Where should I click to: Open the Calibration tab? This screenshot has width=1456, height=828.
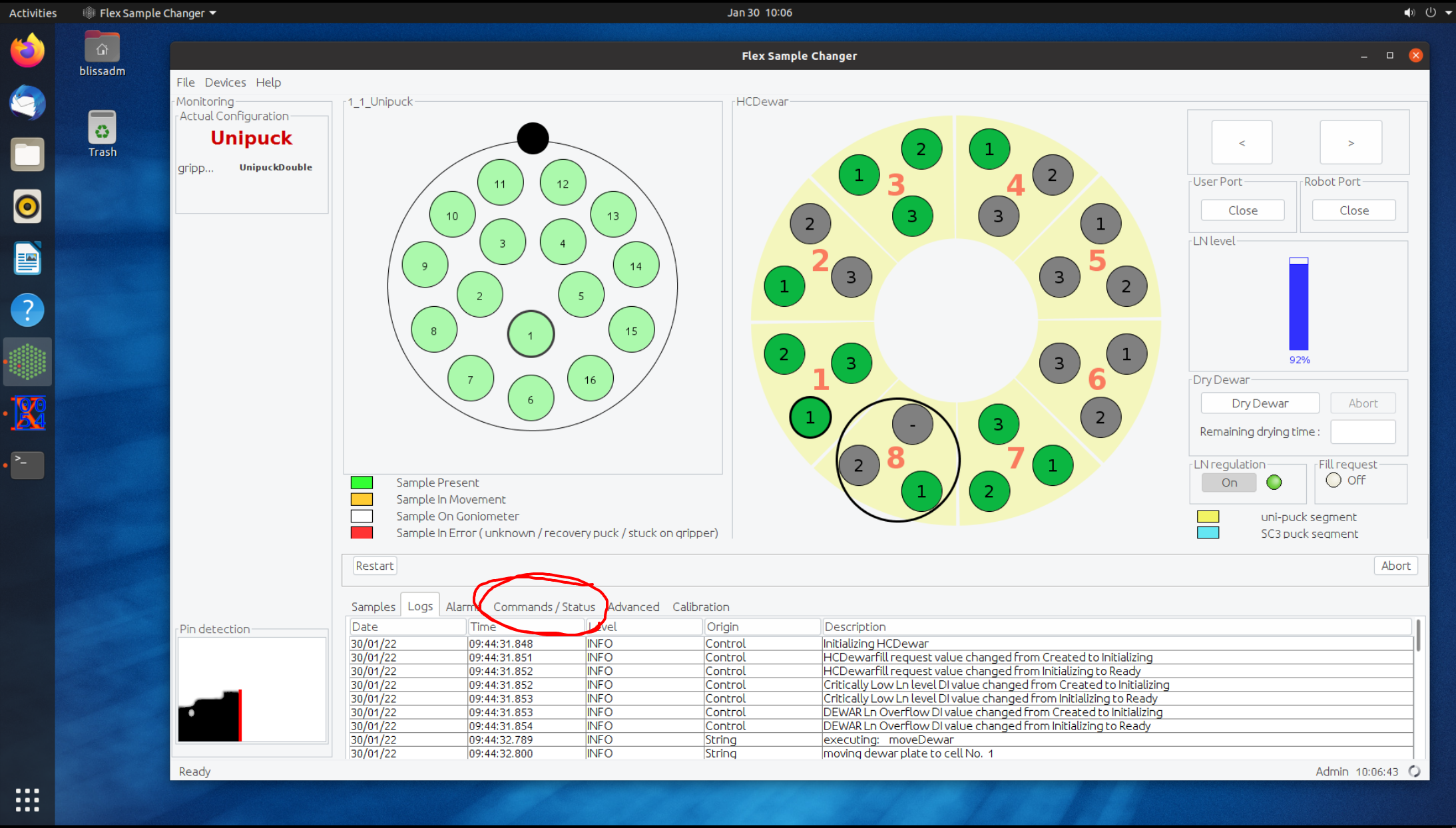tap(700, 607)
